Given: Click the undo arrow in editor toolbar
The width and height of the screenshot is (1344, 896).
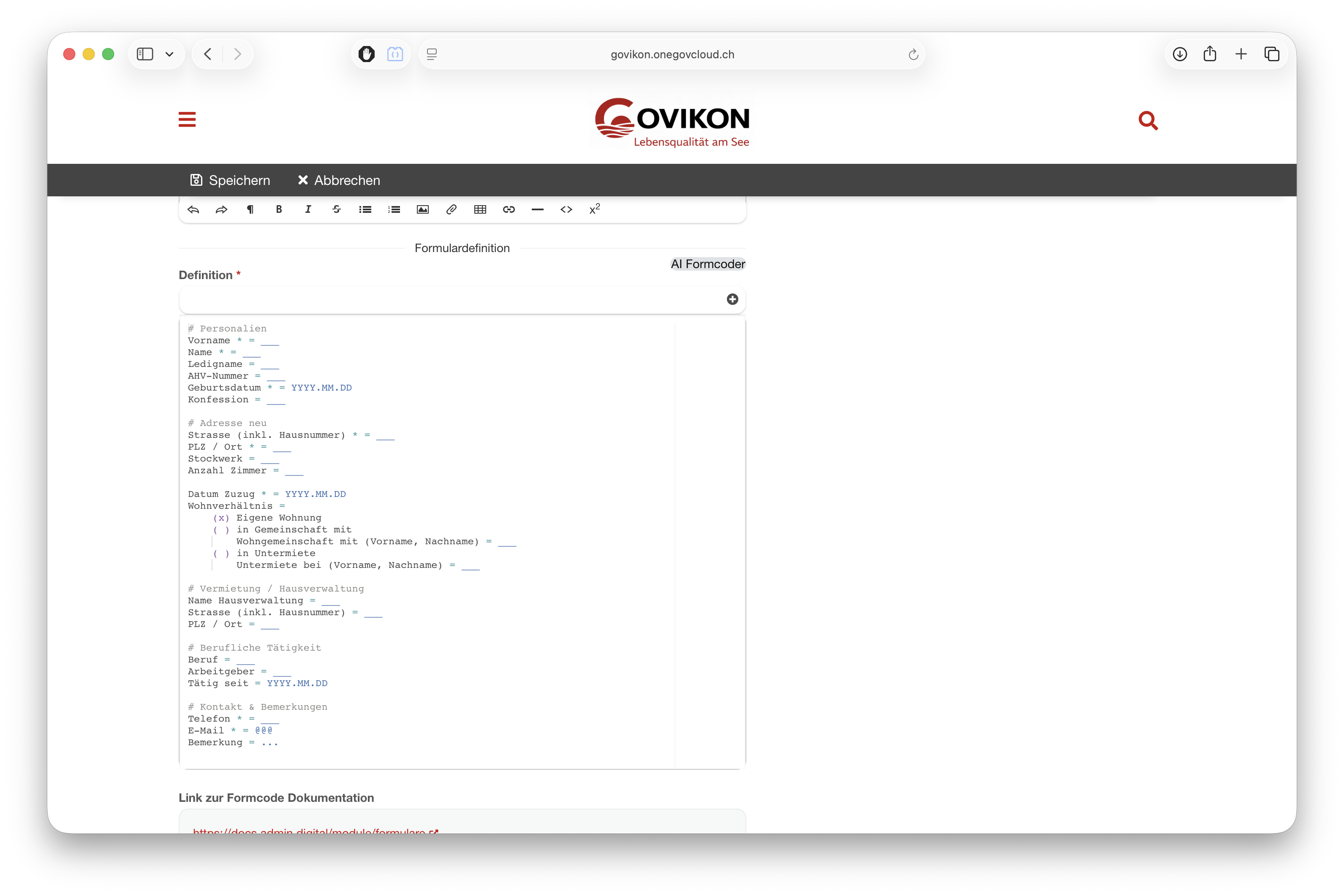Looking at the screenshot, I should [193, 210].
